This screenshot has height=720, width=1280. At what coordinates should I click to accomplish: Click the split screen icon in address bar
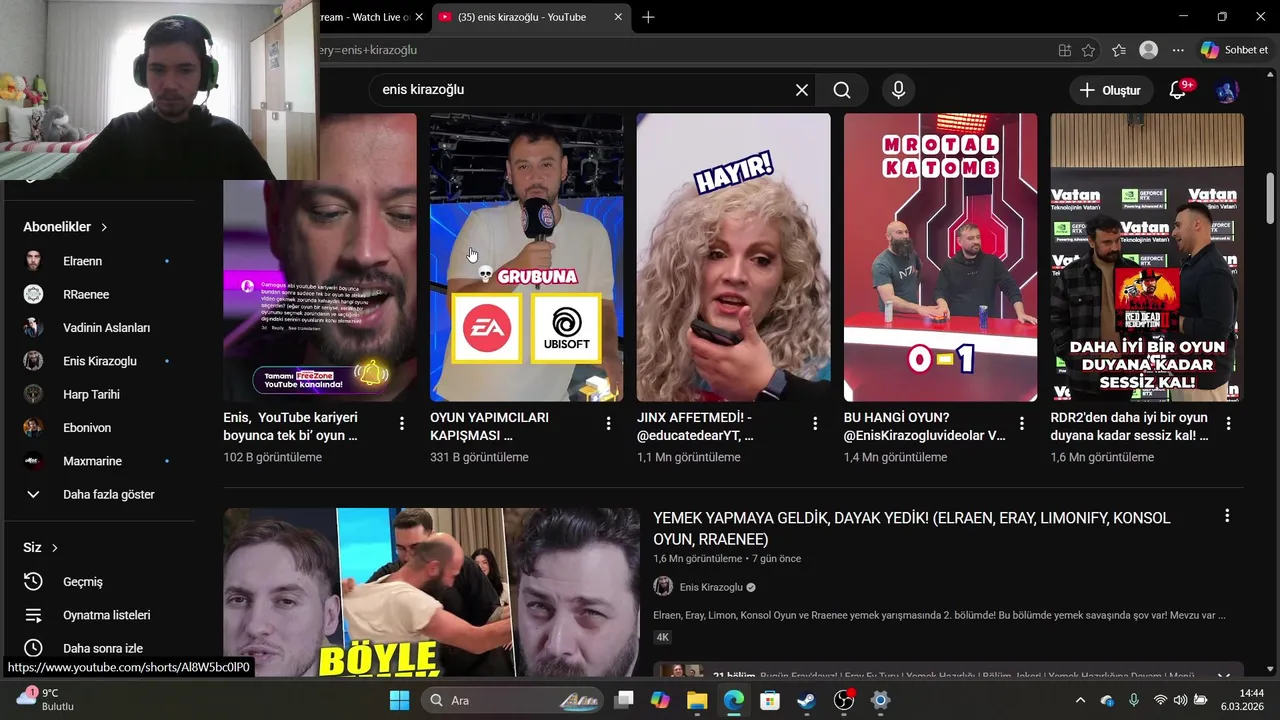1065,50
